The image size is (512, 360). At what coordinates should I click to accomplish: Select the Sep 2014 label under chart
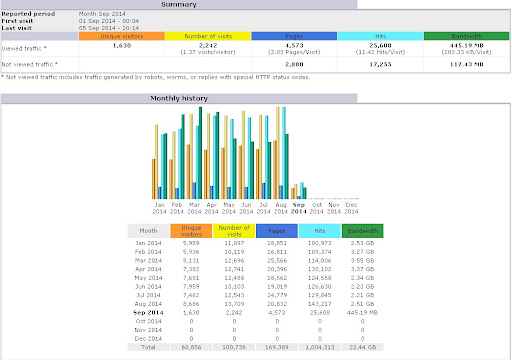click(x=298, y=208)
